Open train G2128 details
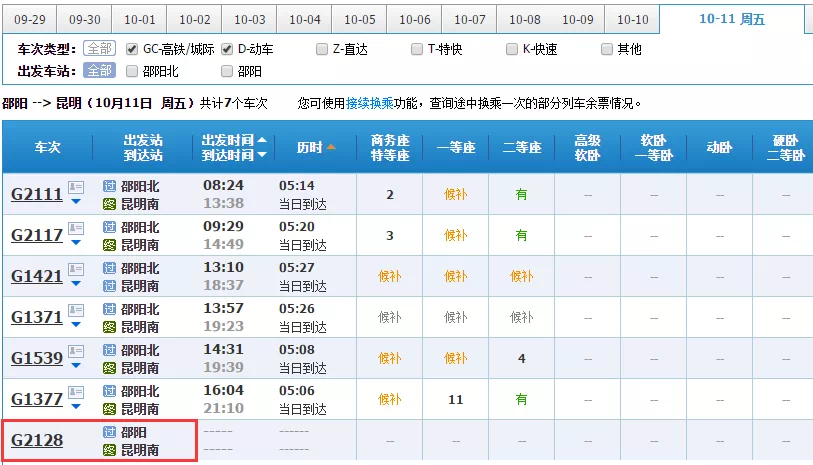The image size is (813, 465). (x=37, y=440)
